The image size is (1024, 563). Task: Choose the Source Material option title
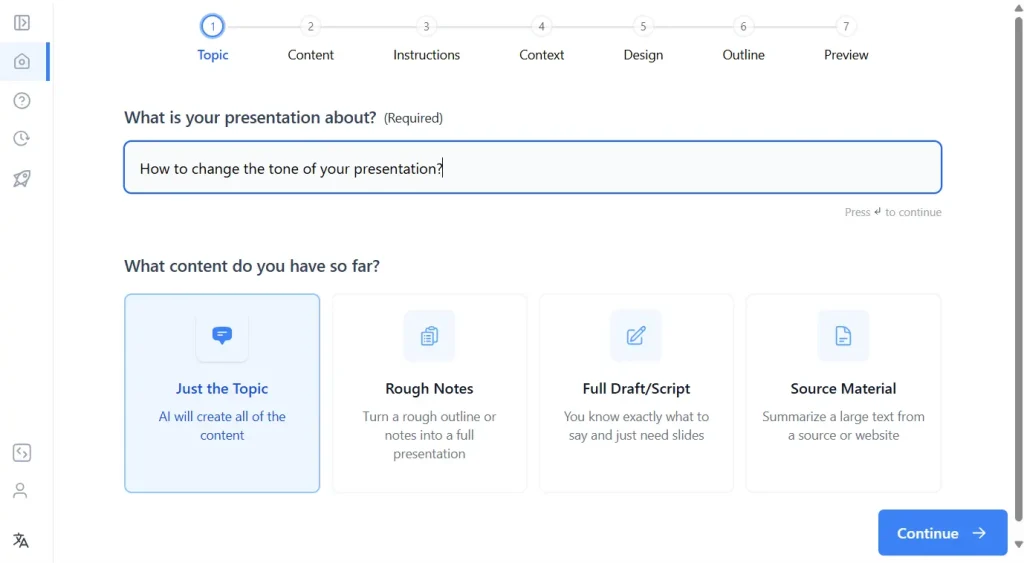(x=843, y=389)
